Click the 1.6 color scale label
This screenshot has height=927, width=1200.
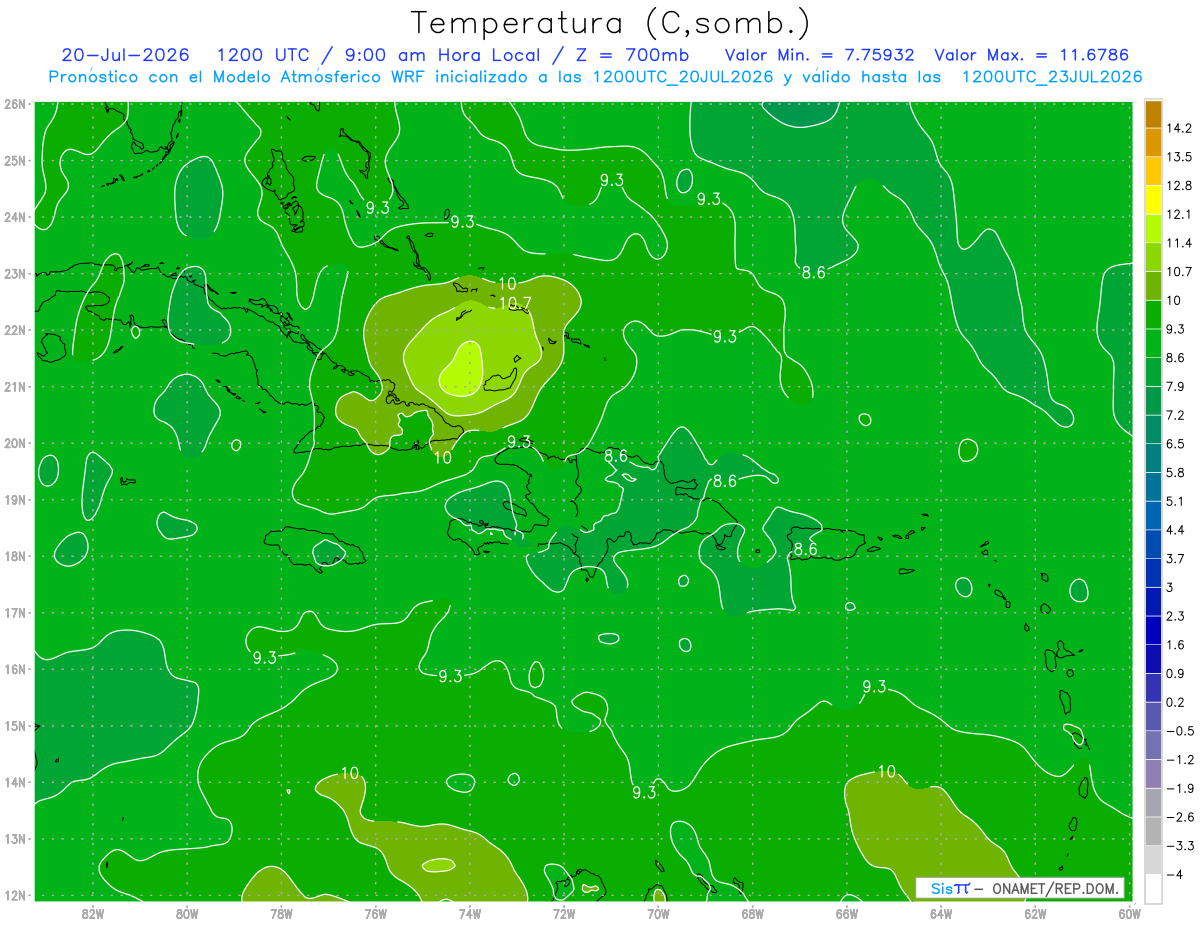(x=1176, y=645)
